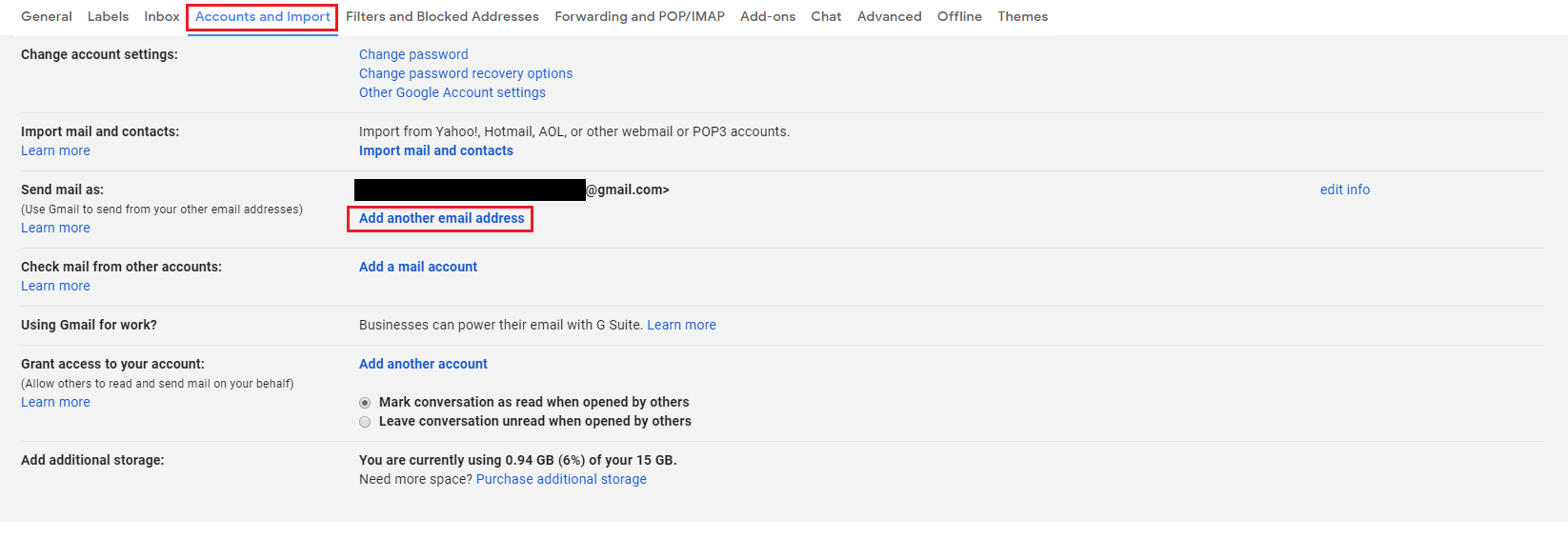Screen dimensions: 1568x539
Task: Open Forwarding and POP/IMAP tab
Action: 639,16
